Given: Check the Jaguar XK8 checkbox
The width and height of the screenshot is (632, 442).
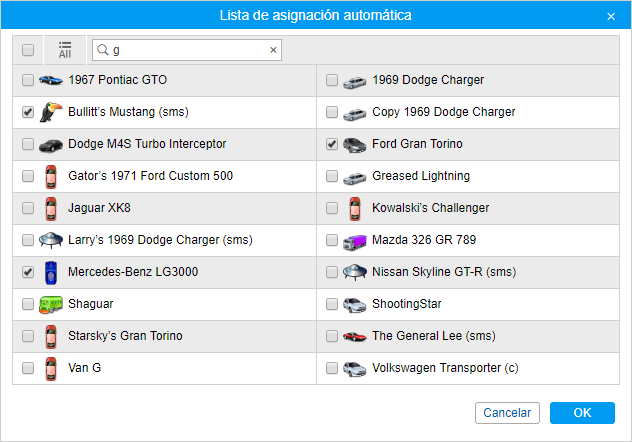Looking at the screenshot, I should point(28,208).
